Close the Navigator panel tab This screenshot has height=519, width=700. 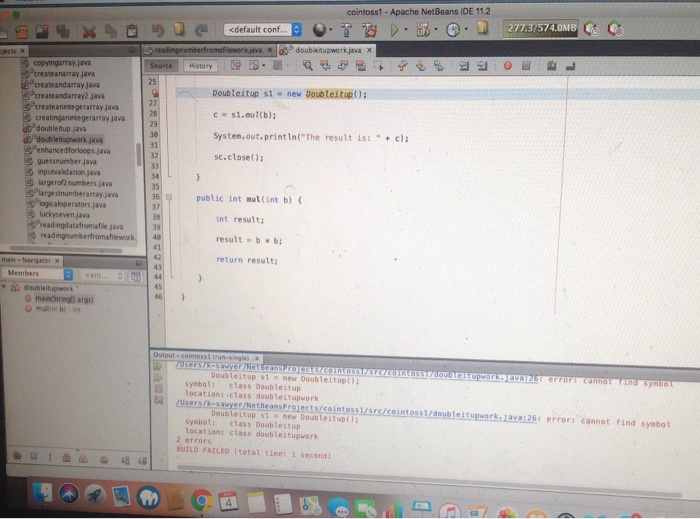(57, 260)
